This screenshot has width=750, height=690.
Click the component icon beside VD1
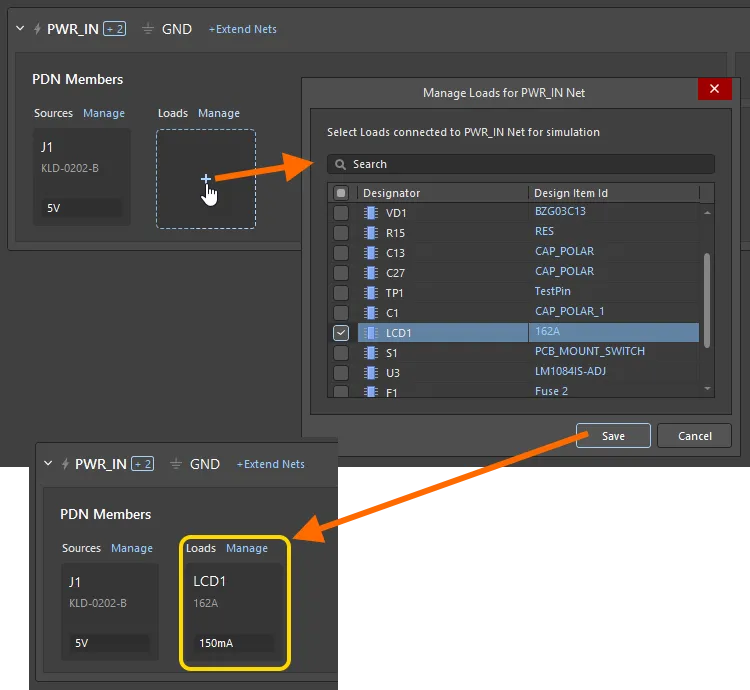(370, 213)
